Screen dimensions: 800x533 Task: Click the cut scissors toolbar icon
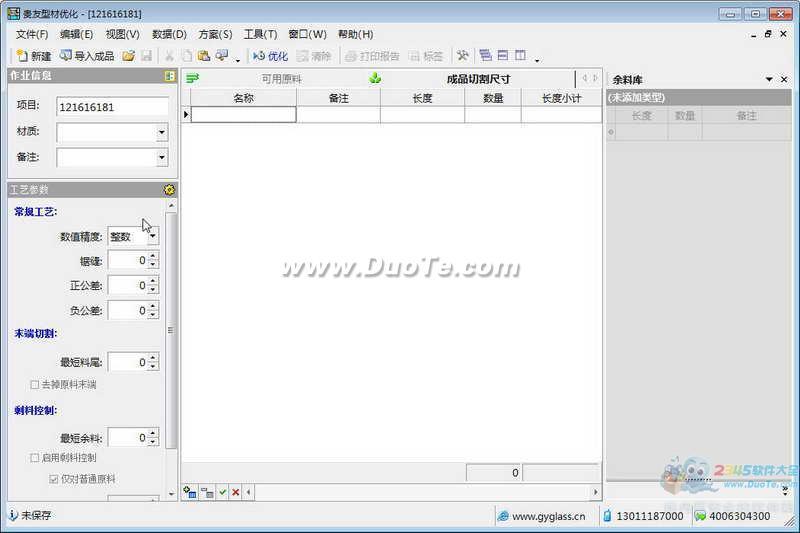pyautogui.click(x=169, y=56)
